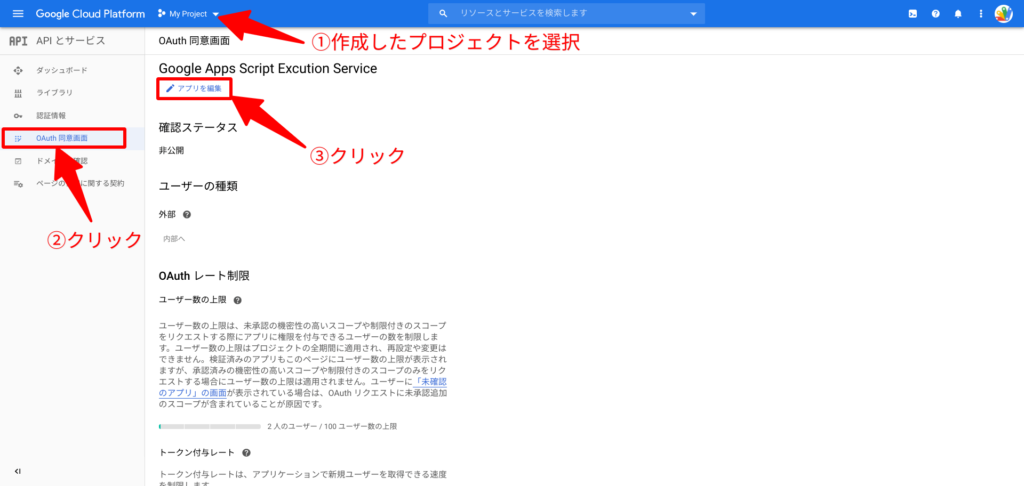Click the 2 人のユーザー / 100 ユーザー数の上限 text
Screen dimensions: 1024x486
(x=332, y=426)
